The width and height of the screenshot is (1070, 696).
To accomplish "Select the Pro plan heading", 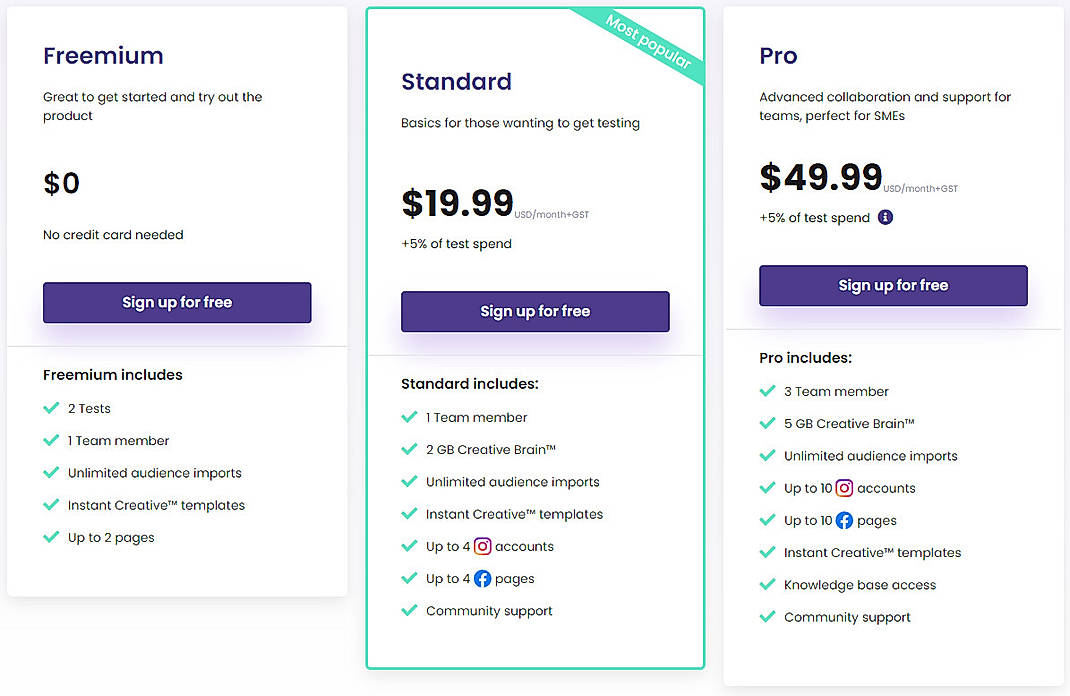I will (x=778, y=56).
